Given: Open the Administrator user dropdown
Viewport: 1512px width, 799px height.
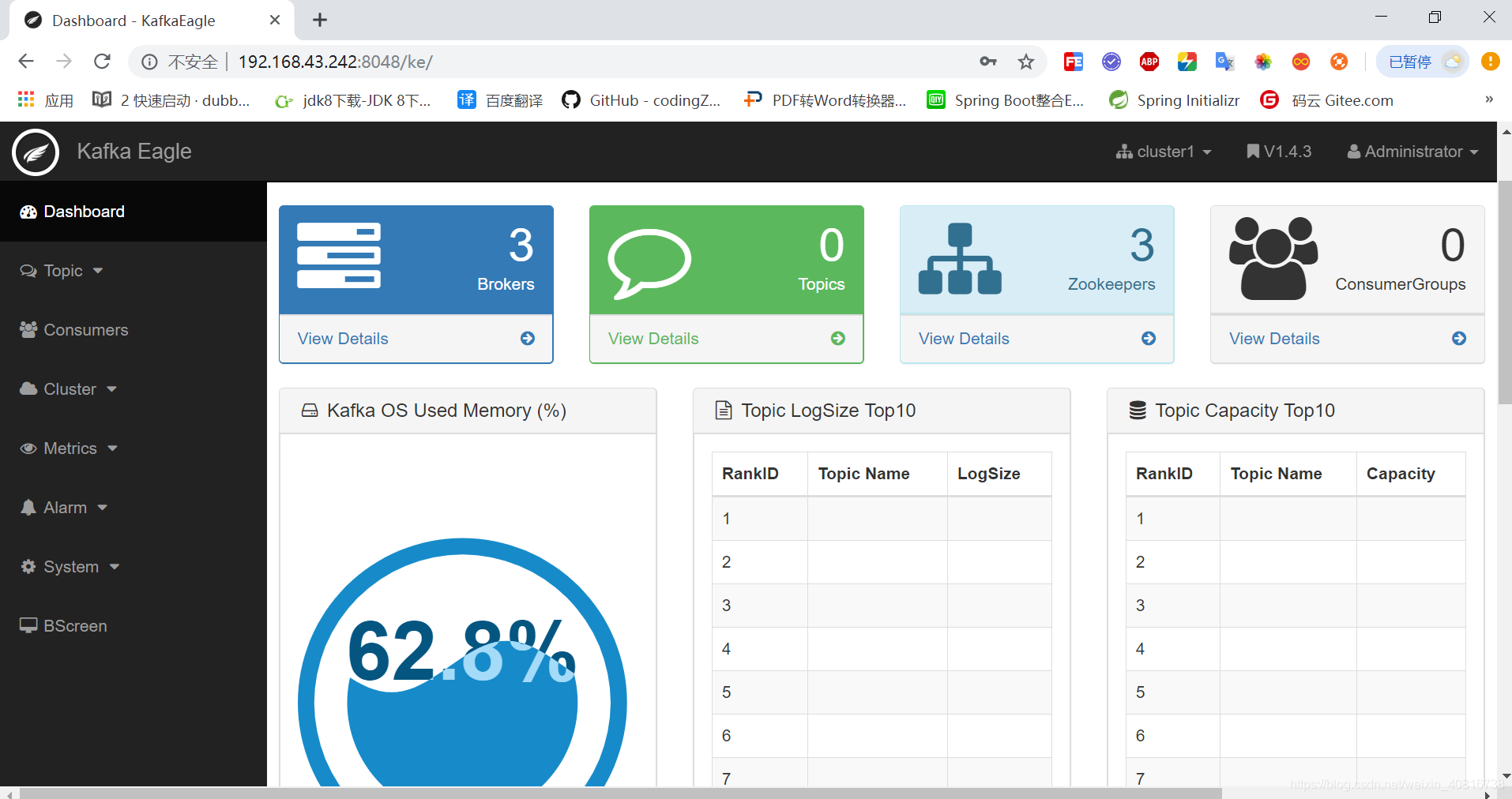Looking at the screenshot, I should pos(1412,152).
